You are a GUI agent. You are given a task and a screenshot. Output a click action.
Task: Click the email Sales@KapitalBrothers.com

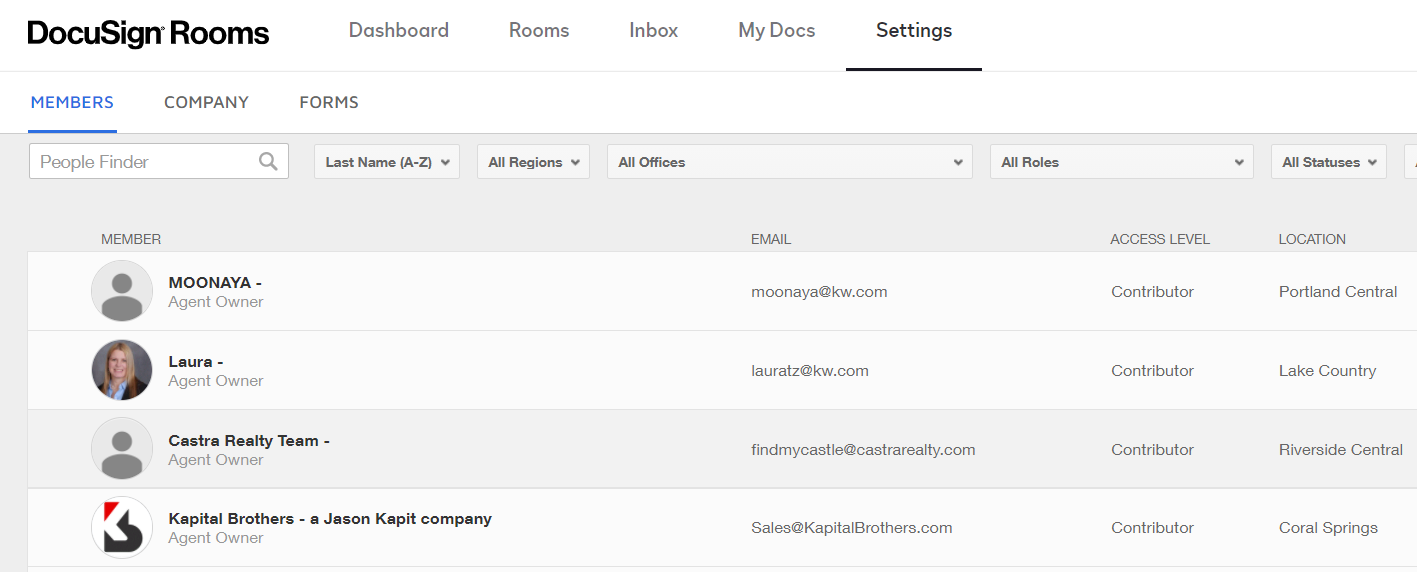(852, 528)
